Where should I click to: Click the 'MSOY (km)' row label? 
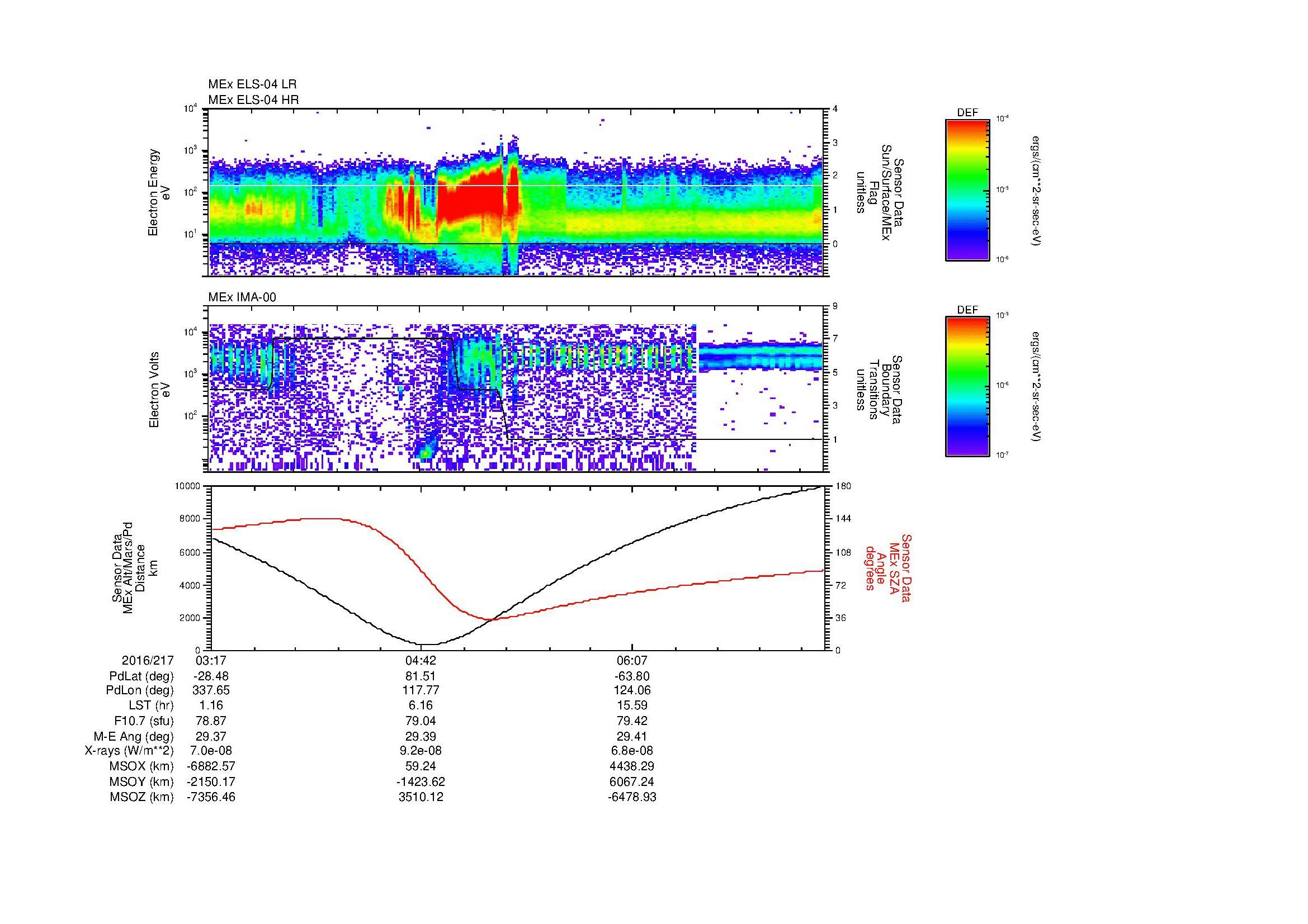(142, 781)
